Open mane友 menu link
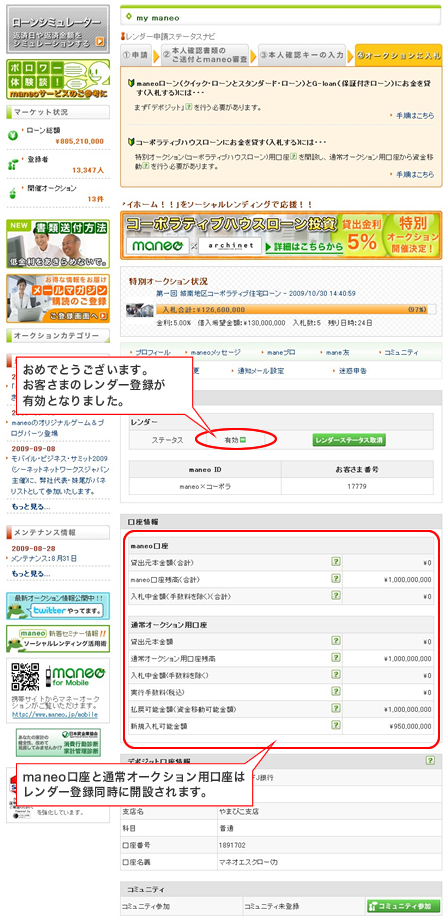 [x=338, y=352]
